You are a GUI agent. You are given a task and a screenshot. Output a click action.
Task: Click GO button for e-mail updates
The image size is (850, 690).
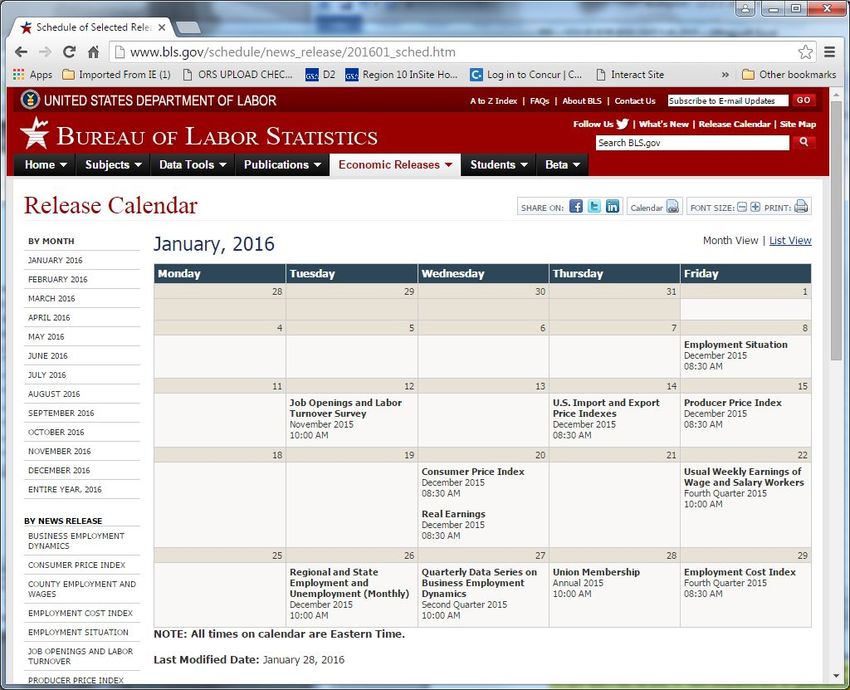coord(803,100)
